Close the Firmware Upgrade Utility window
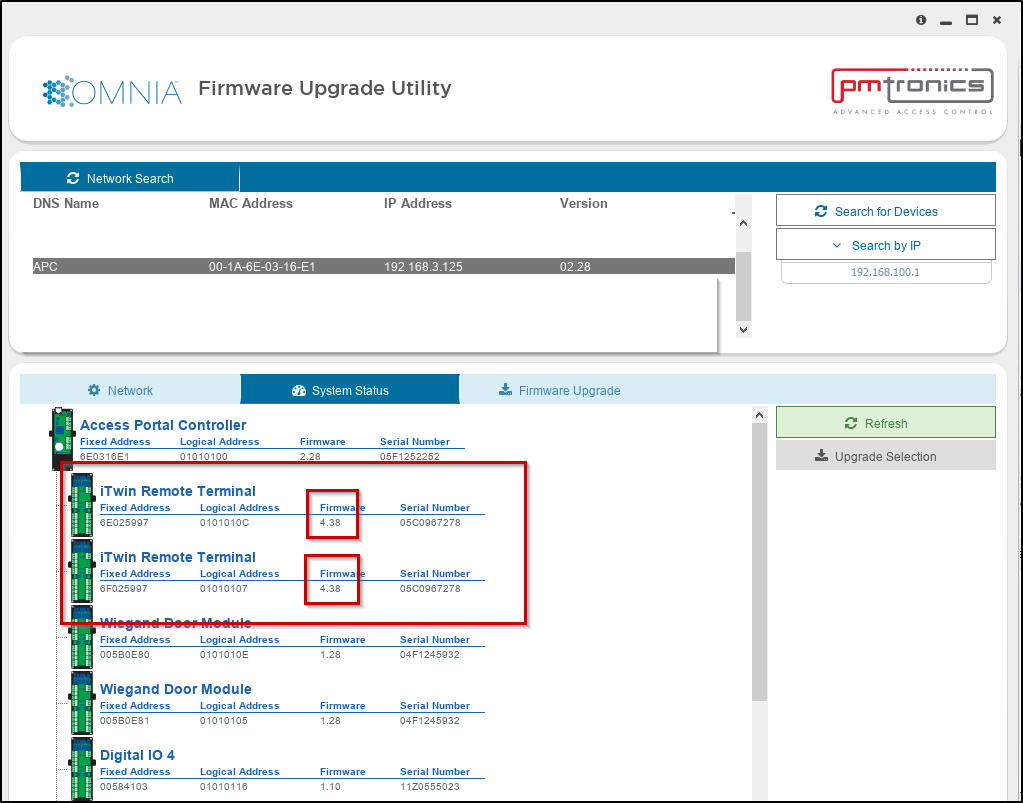 [x=996, y=20]
